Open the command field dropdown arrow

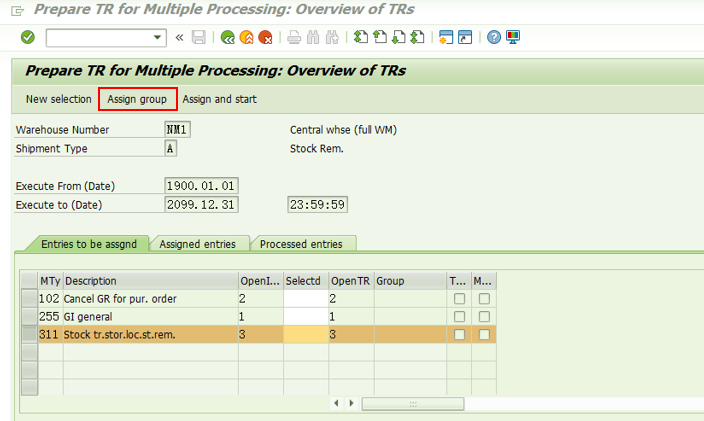tap(157, 37)
